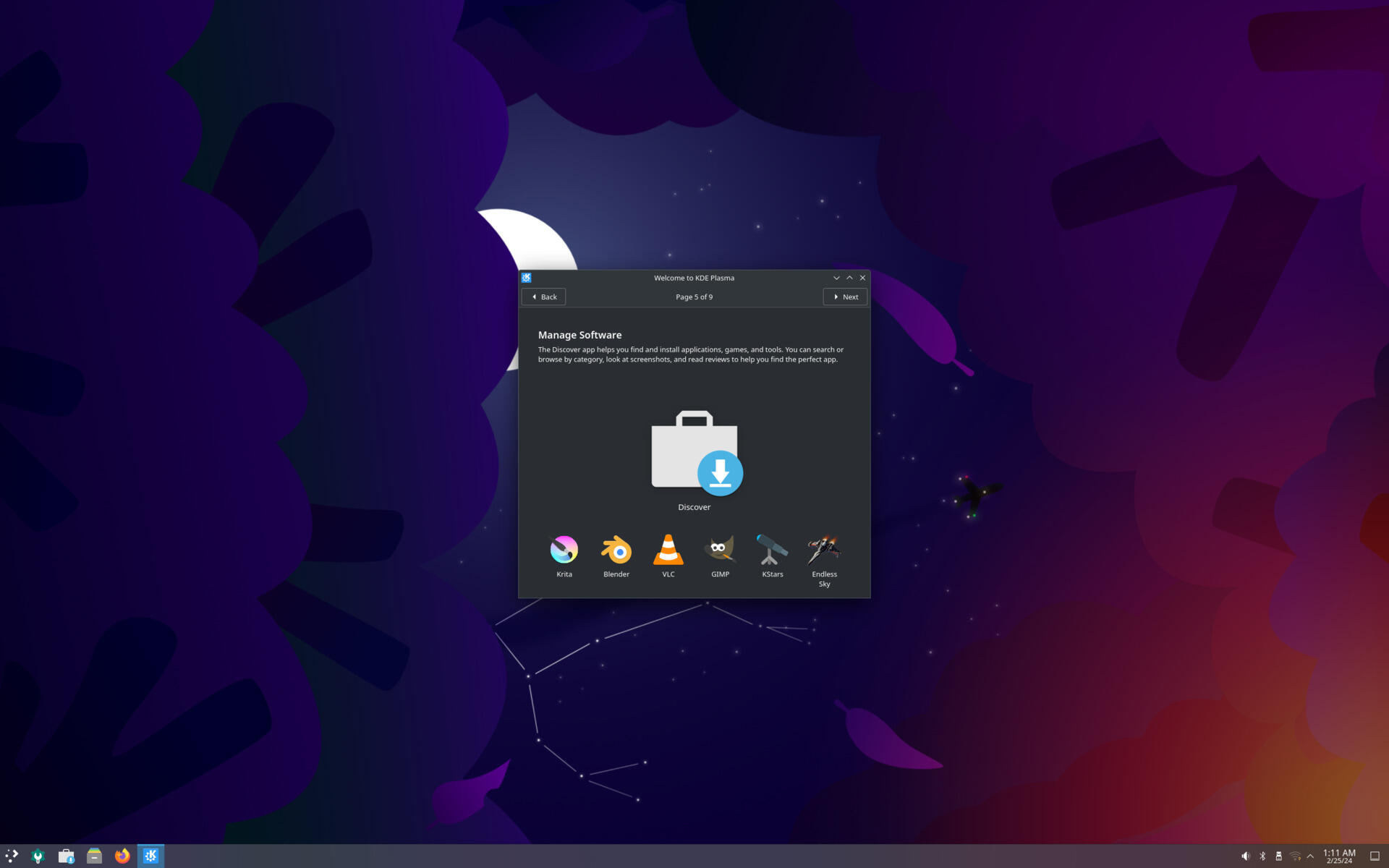This screenshot has width=1389, height=868.
Task: Open the Wi-Fi network tray icon
Action: pos(1295,856)
